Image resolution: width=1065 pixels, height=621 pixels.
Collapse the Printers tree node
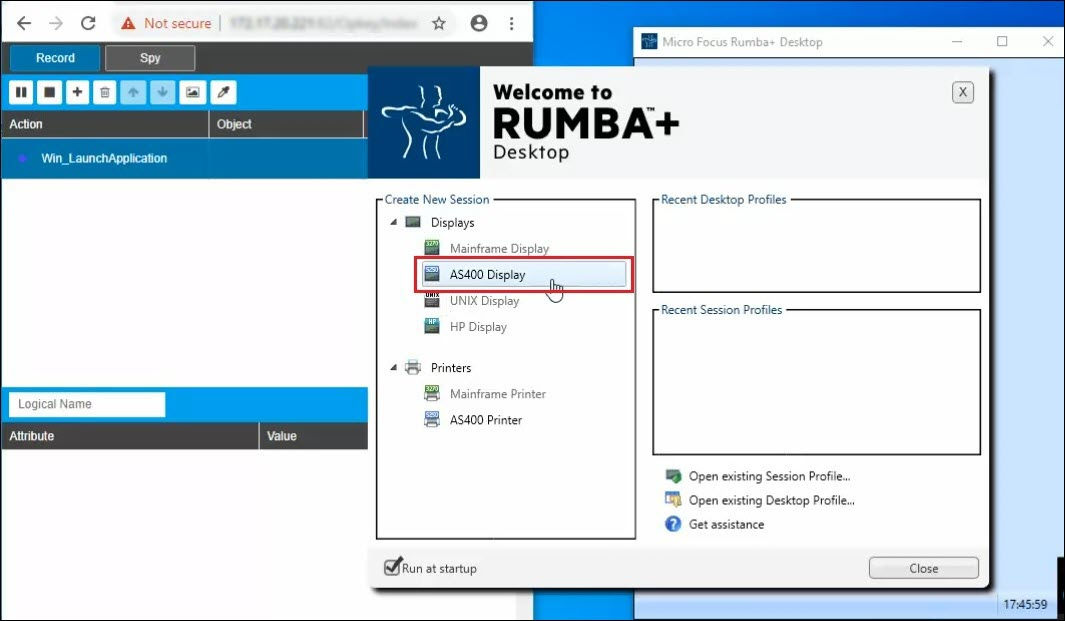coord(393,368)
